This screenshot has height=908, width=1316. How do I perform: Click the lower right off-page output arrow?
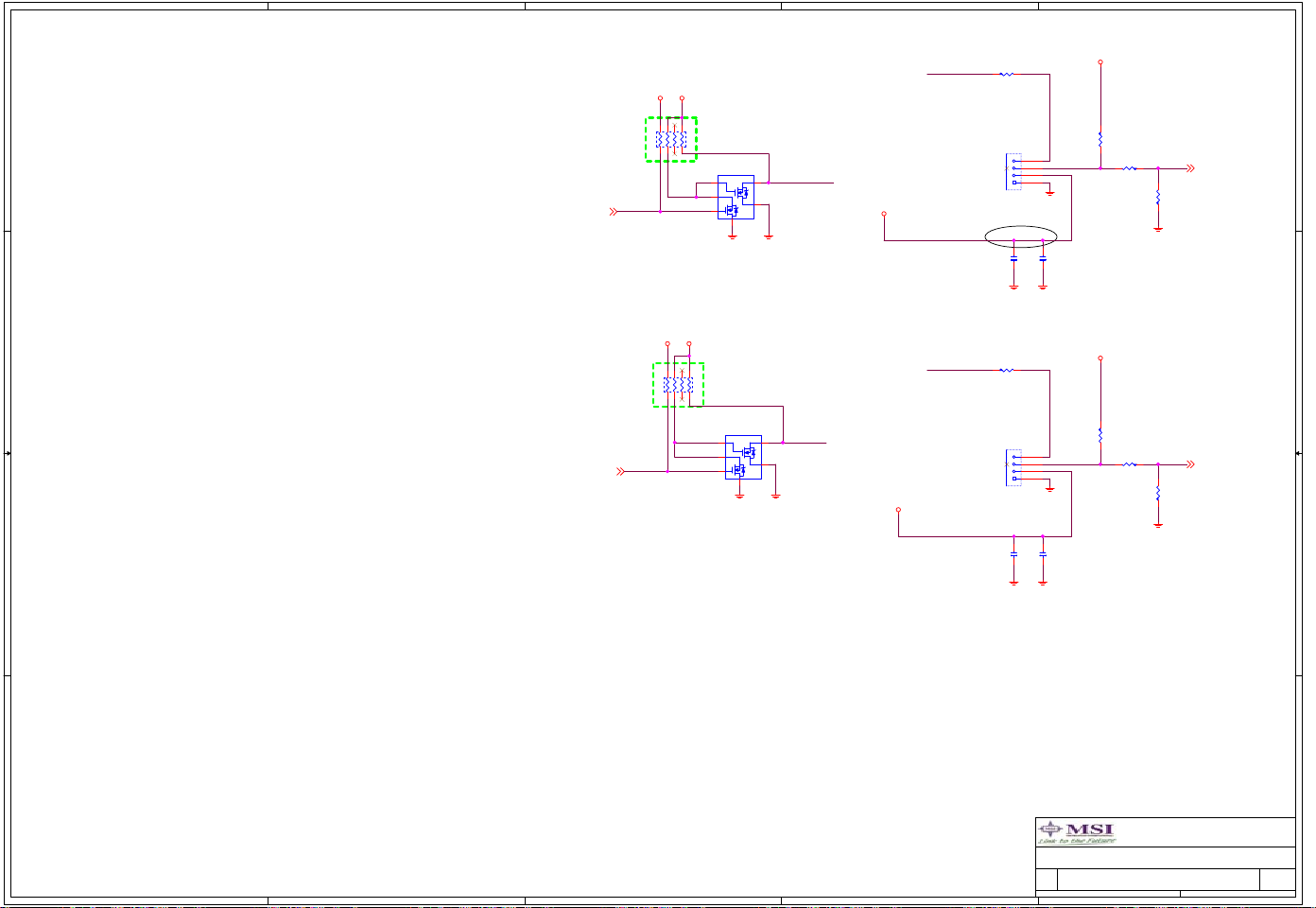coord(1190,464)
